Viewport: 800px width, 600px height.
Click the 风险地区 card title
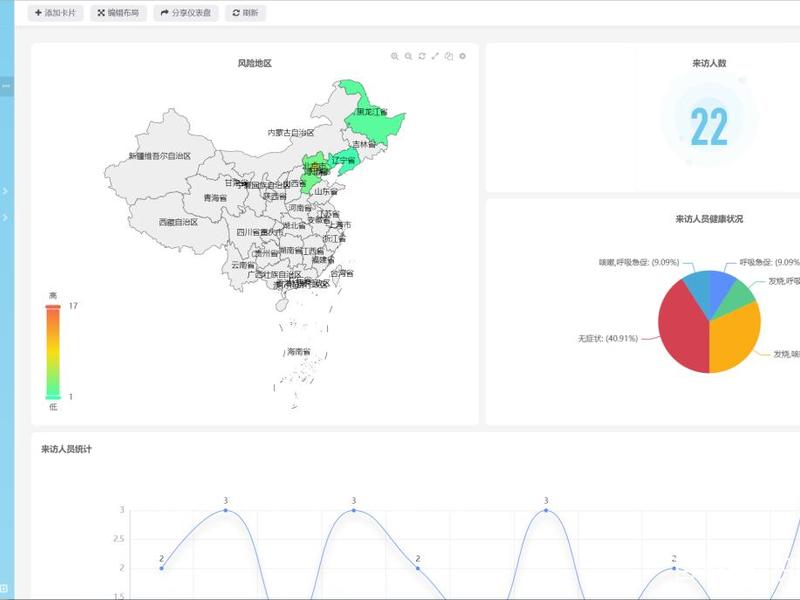(x=255, y=63)
